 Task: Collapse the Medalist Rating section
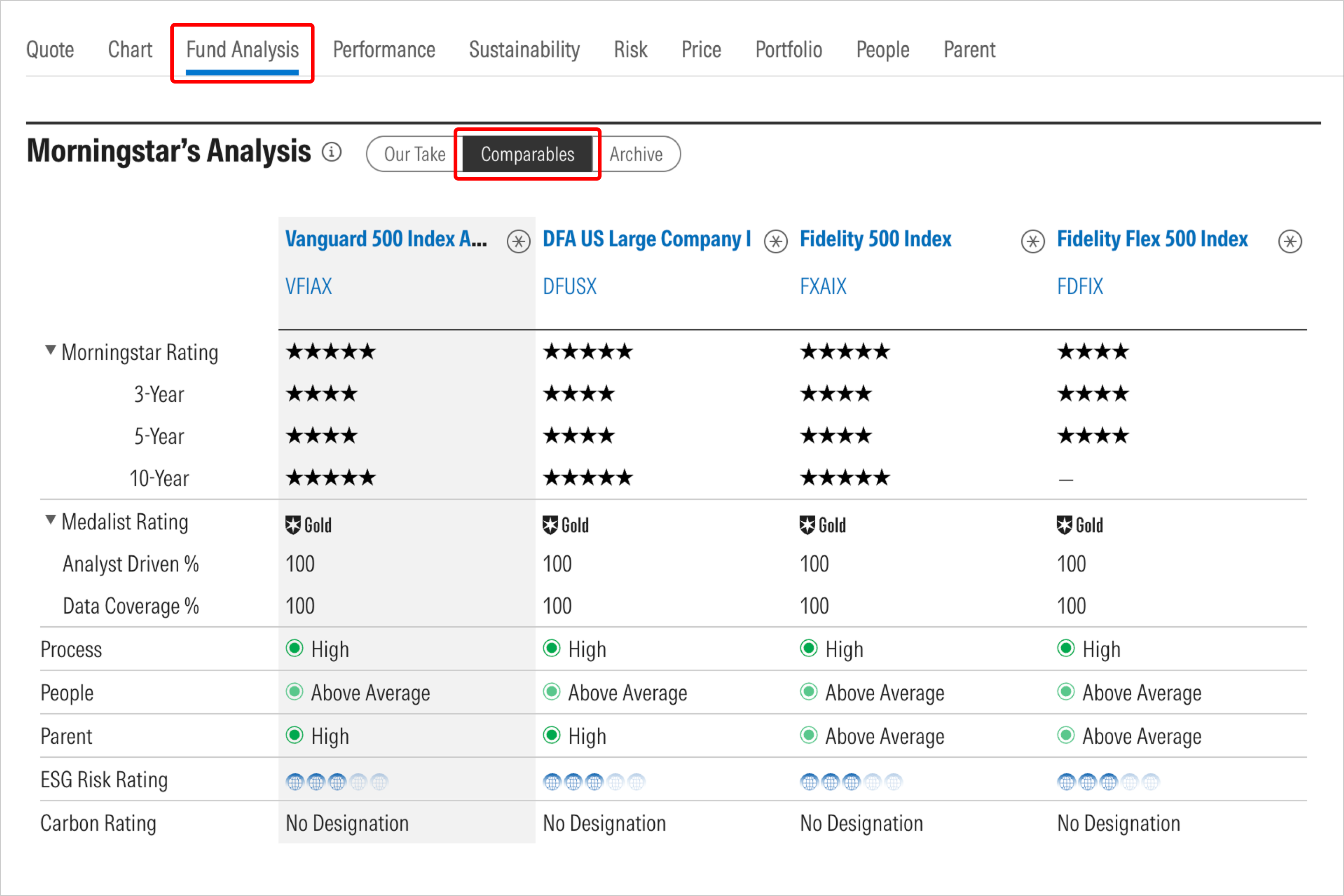click(50, 519)
